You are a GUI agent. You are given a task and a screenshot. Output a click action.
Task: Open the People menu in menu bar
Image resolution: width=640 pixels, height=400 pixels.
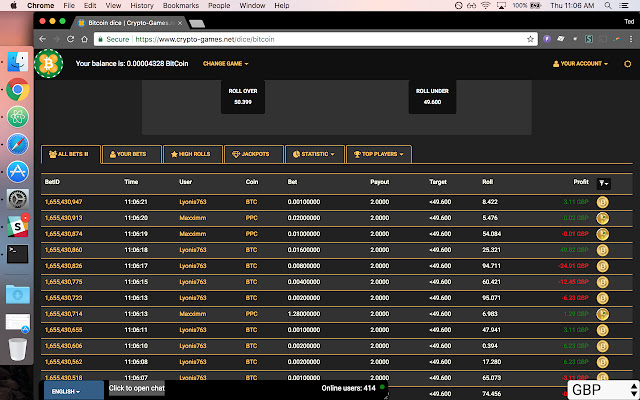(x=219, y=6)
